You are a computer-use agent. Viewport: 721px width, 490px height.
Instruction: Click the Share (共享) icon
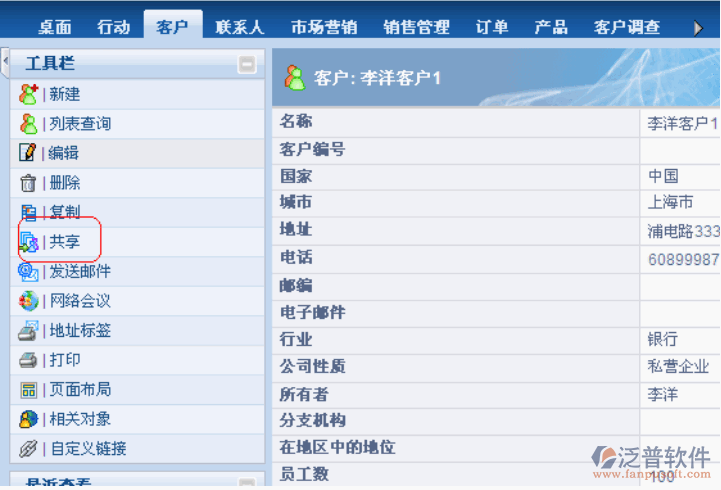coord(28,242)
